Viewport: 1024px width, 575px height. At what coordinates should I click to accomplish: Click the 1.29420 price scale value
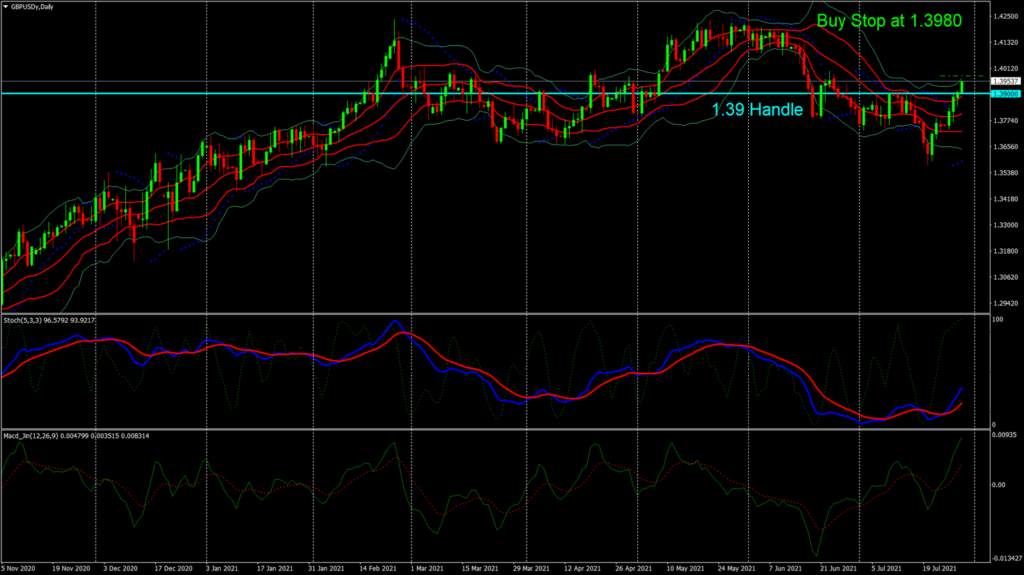(x=1006, y=304)
